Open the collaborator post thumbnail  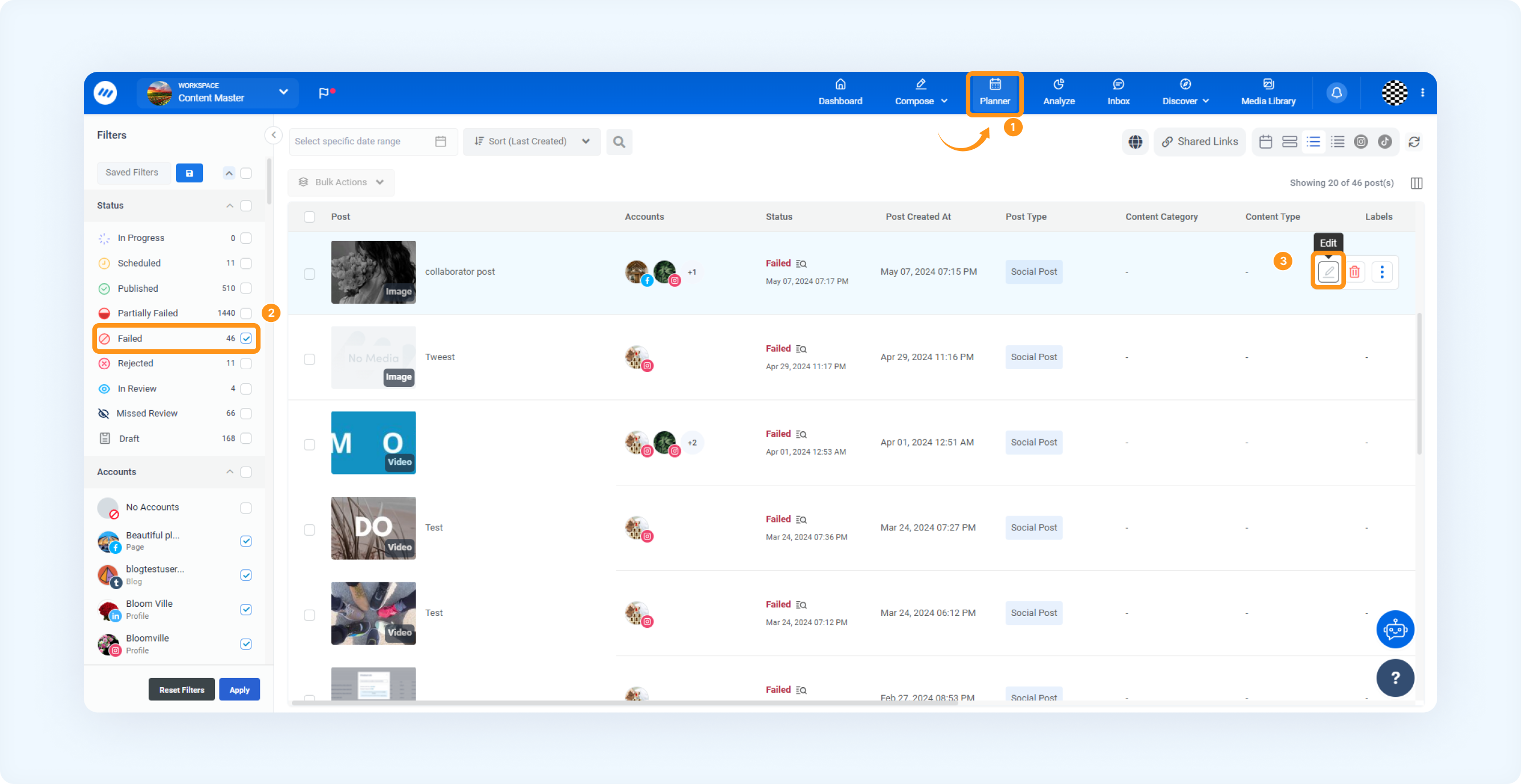click(x=373, y=272)
